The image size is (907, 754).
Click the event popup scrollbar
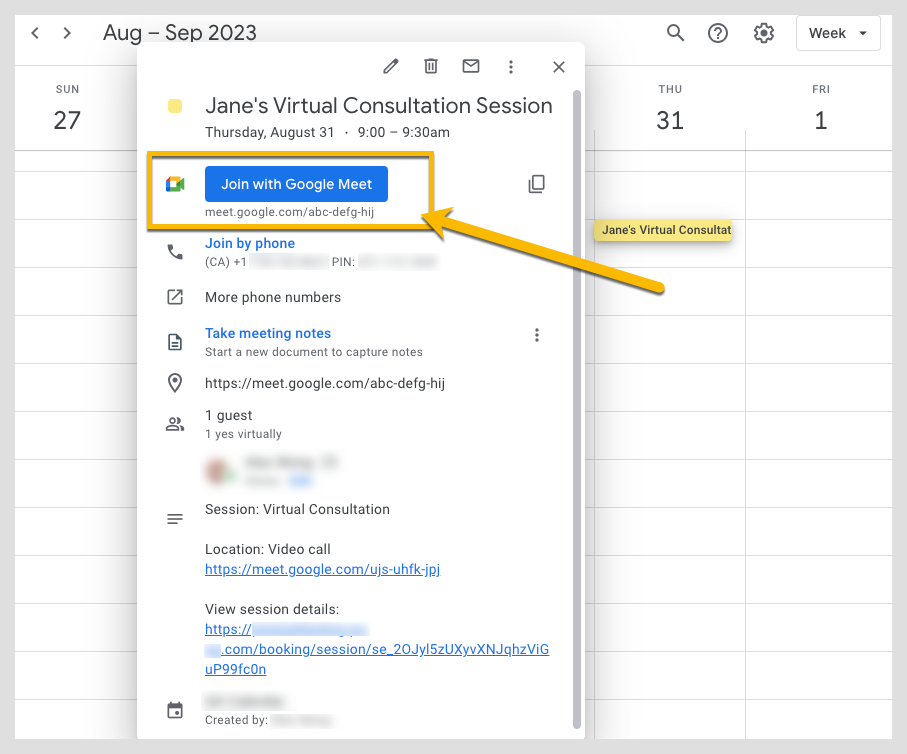click(x=577, y=409)
